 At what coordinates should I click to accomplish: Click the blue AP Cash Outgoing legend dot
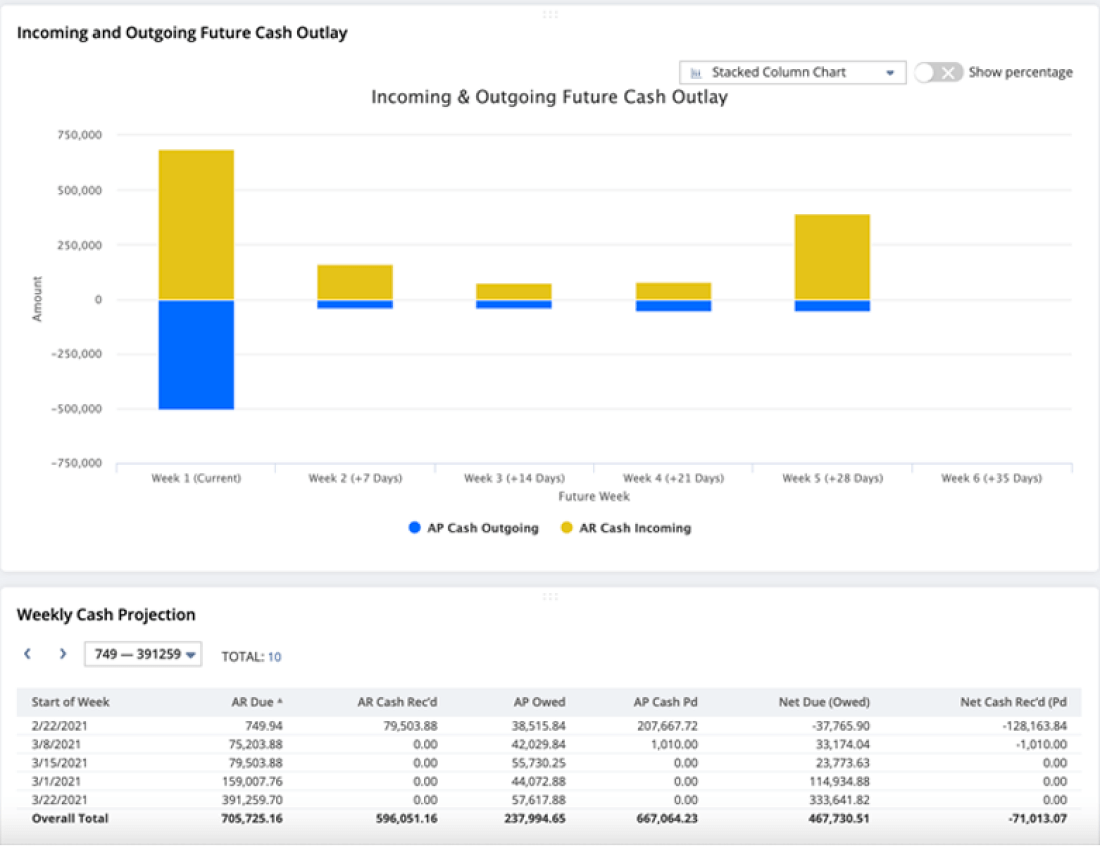click(414, 528)
